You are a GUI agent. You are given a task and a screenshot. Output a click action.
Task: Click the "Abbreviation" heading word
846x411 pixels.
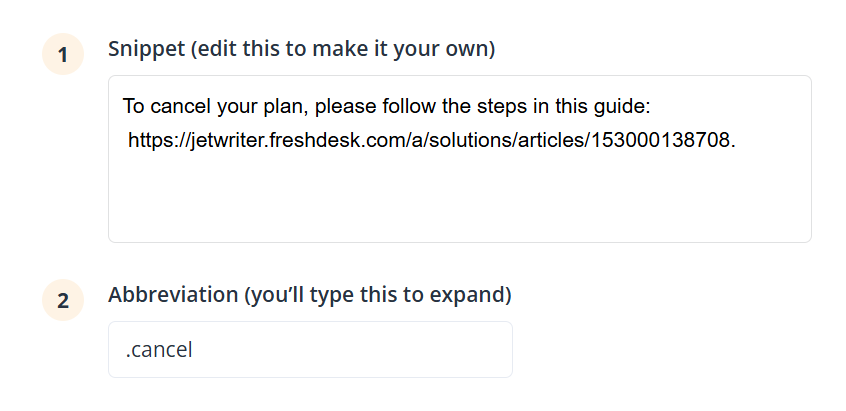[166, 295]
